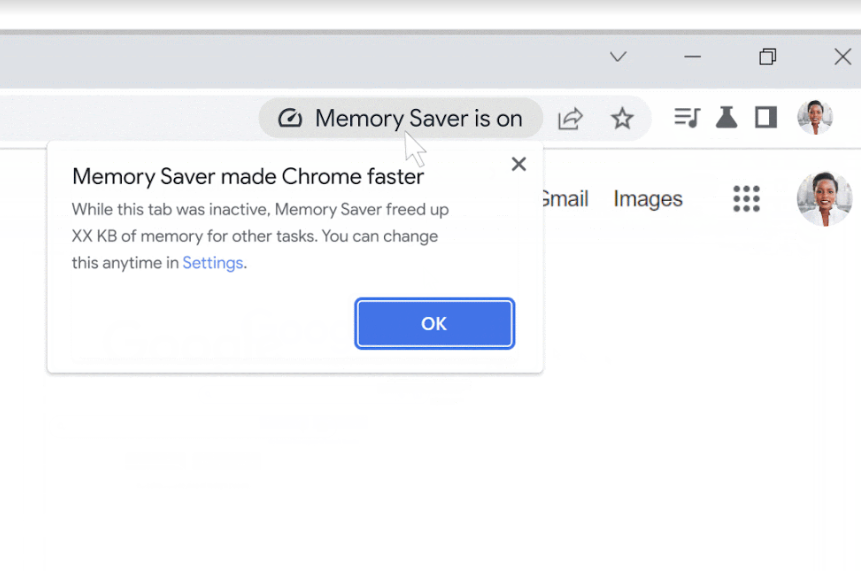Bookmark this tab with the star icon
The image size is (861, 571).
point(622,118)
